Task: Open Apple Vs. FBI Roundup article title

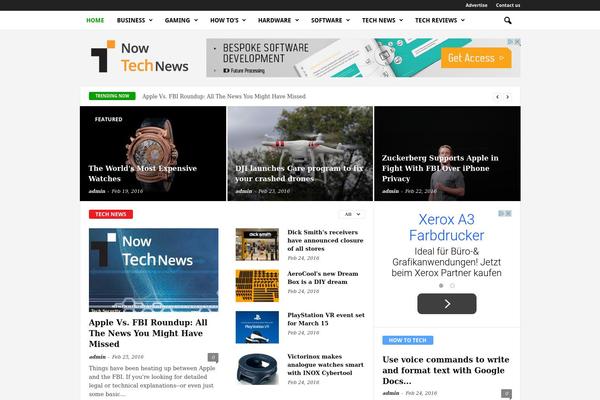Action: coord(148,333)
